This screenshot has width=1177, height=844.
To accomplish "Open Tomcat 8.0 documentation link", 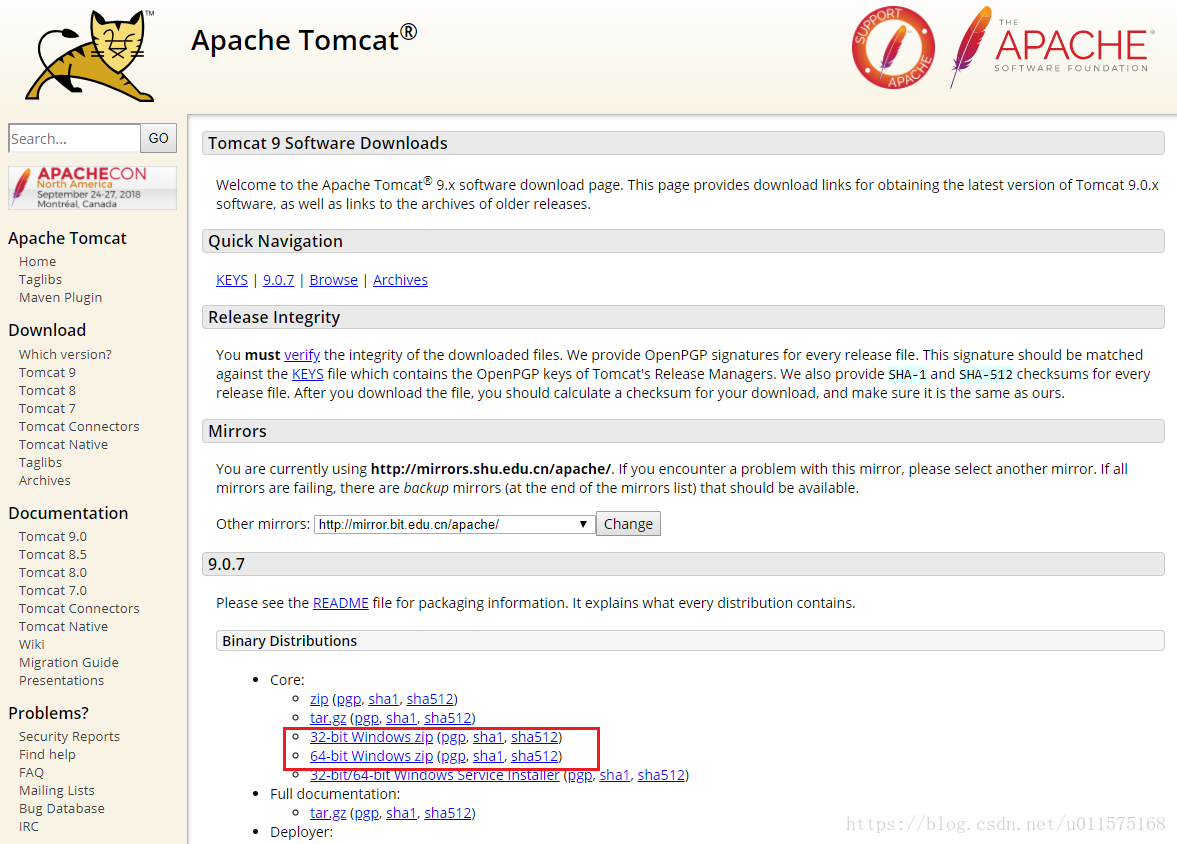I will point(53,572).
